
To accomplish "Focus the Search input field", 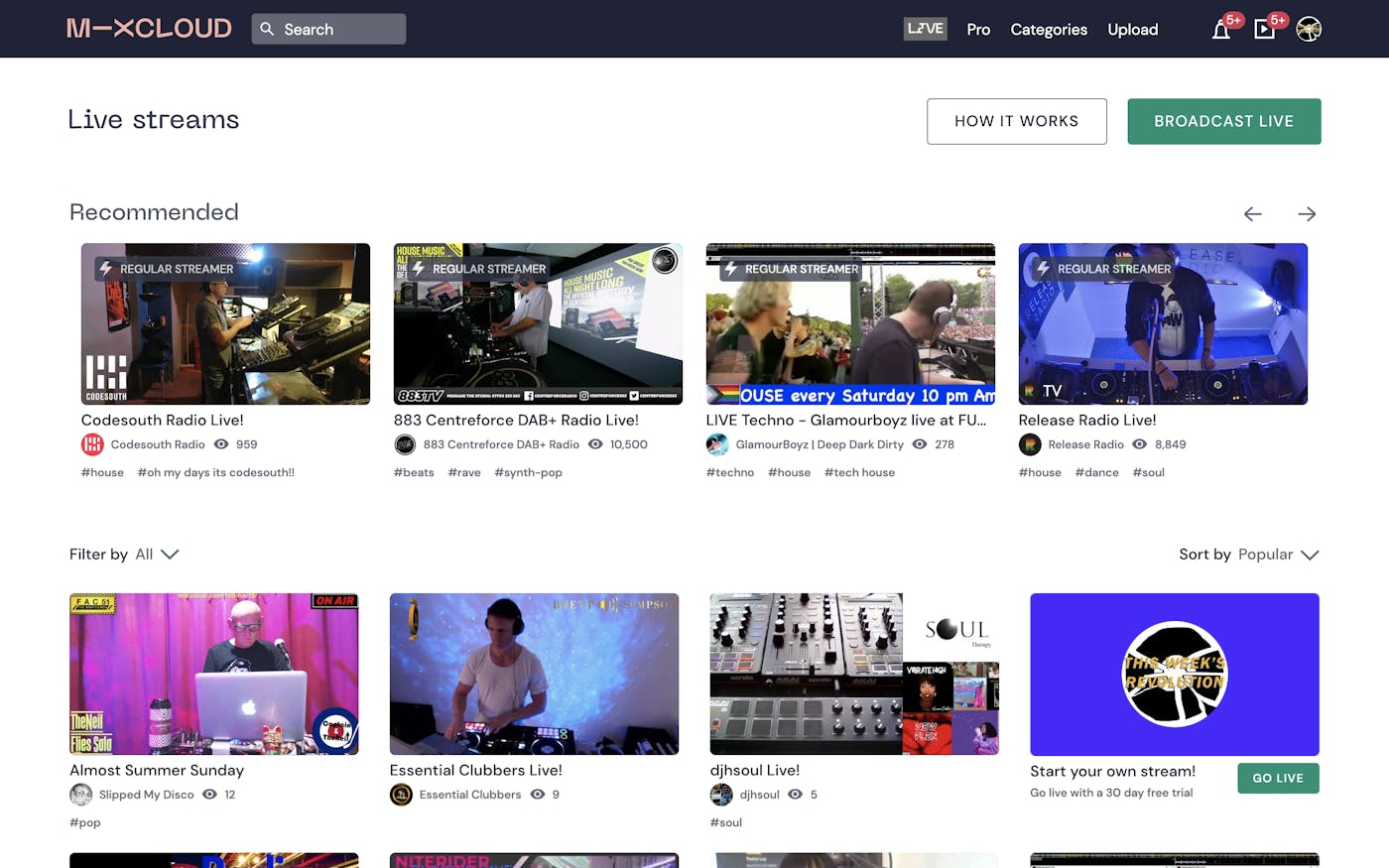I will [328, 29].
